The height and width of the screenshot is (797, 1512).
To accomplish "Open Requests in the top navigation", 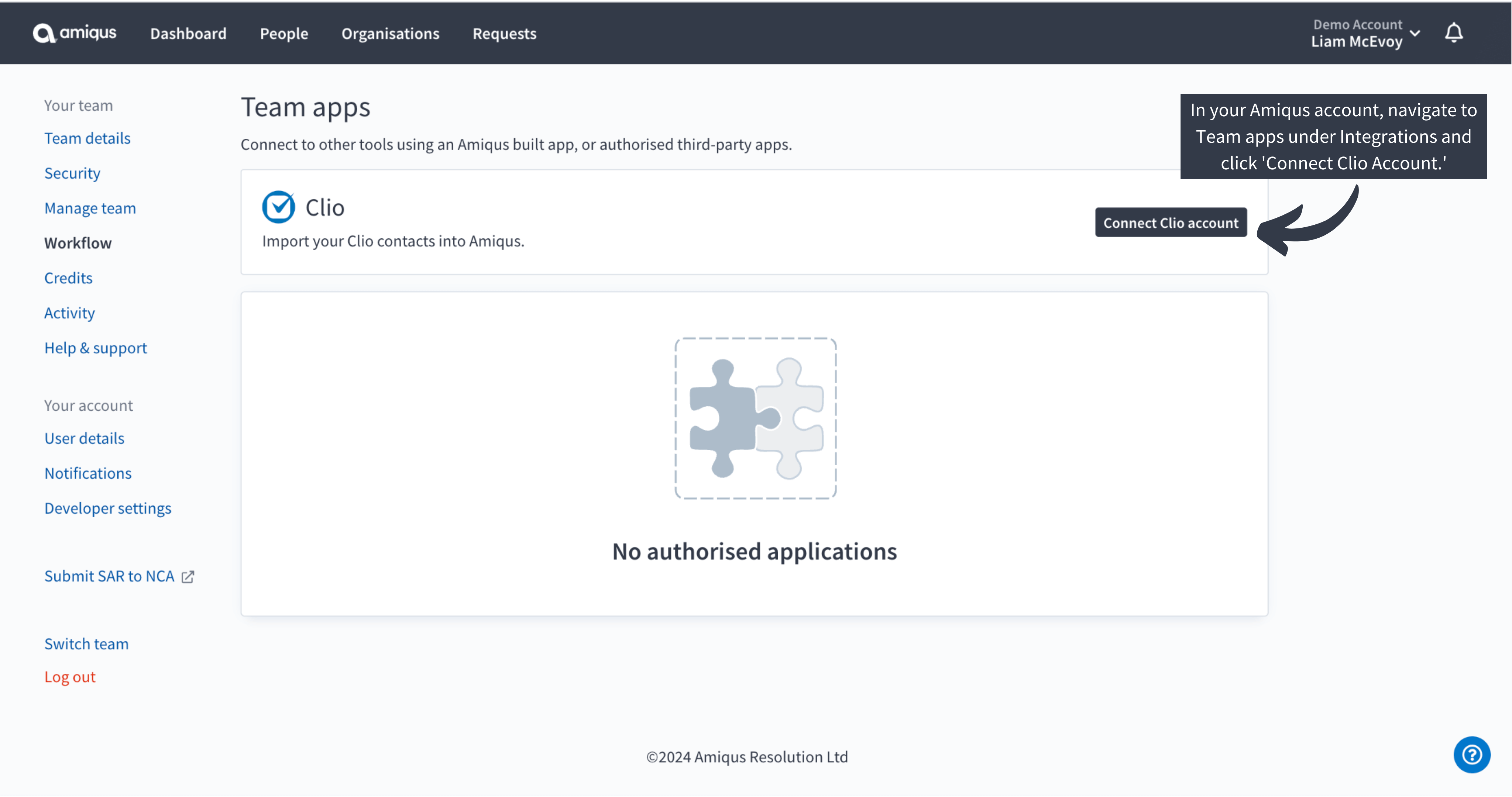I will pyautogui.click(x=504, y=34).
